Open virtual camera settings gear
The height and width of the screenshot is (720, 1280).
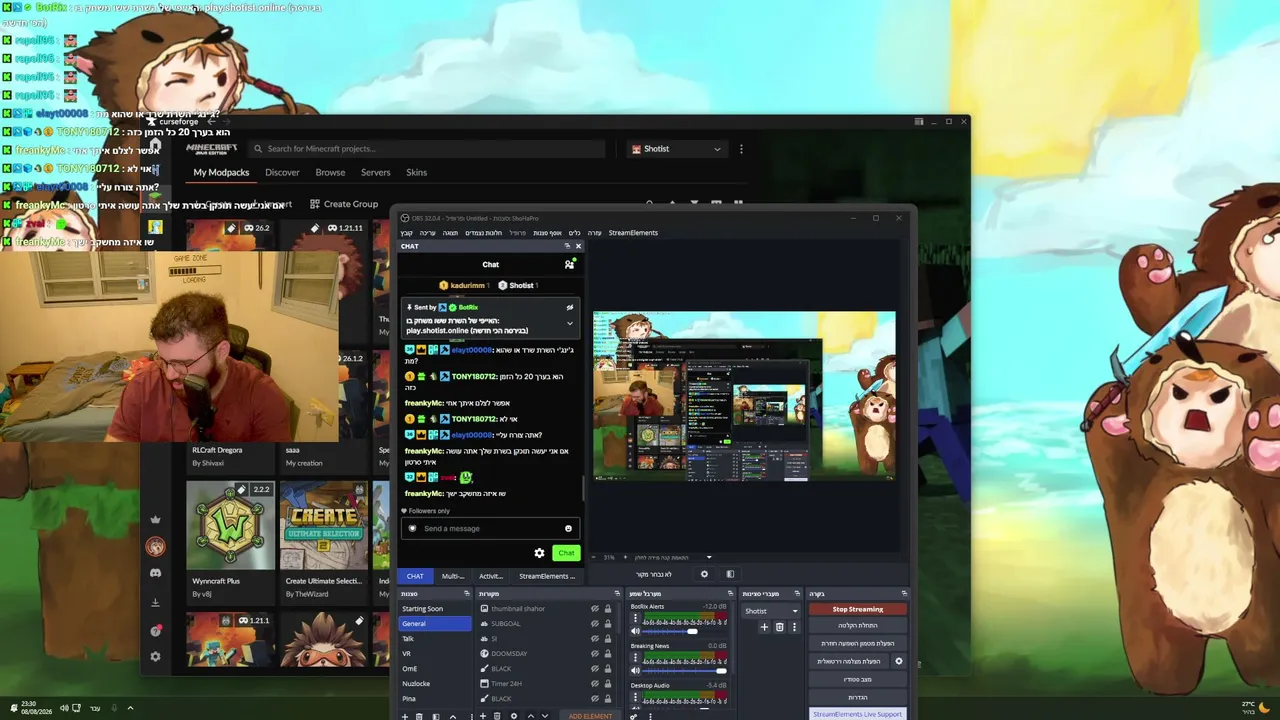[x=899, y=661]
